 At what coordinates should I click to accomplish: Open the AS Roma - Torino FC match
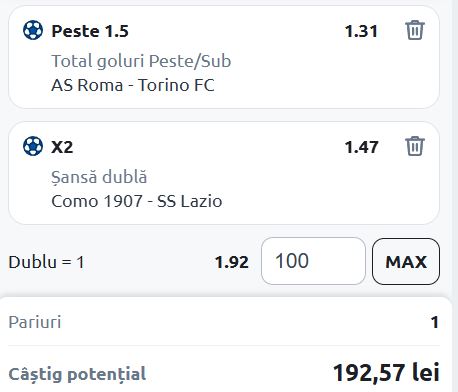click(133, 85)
